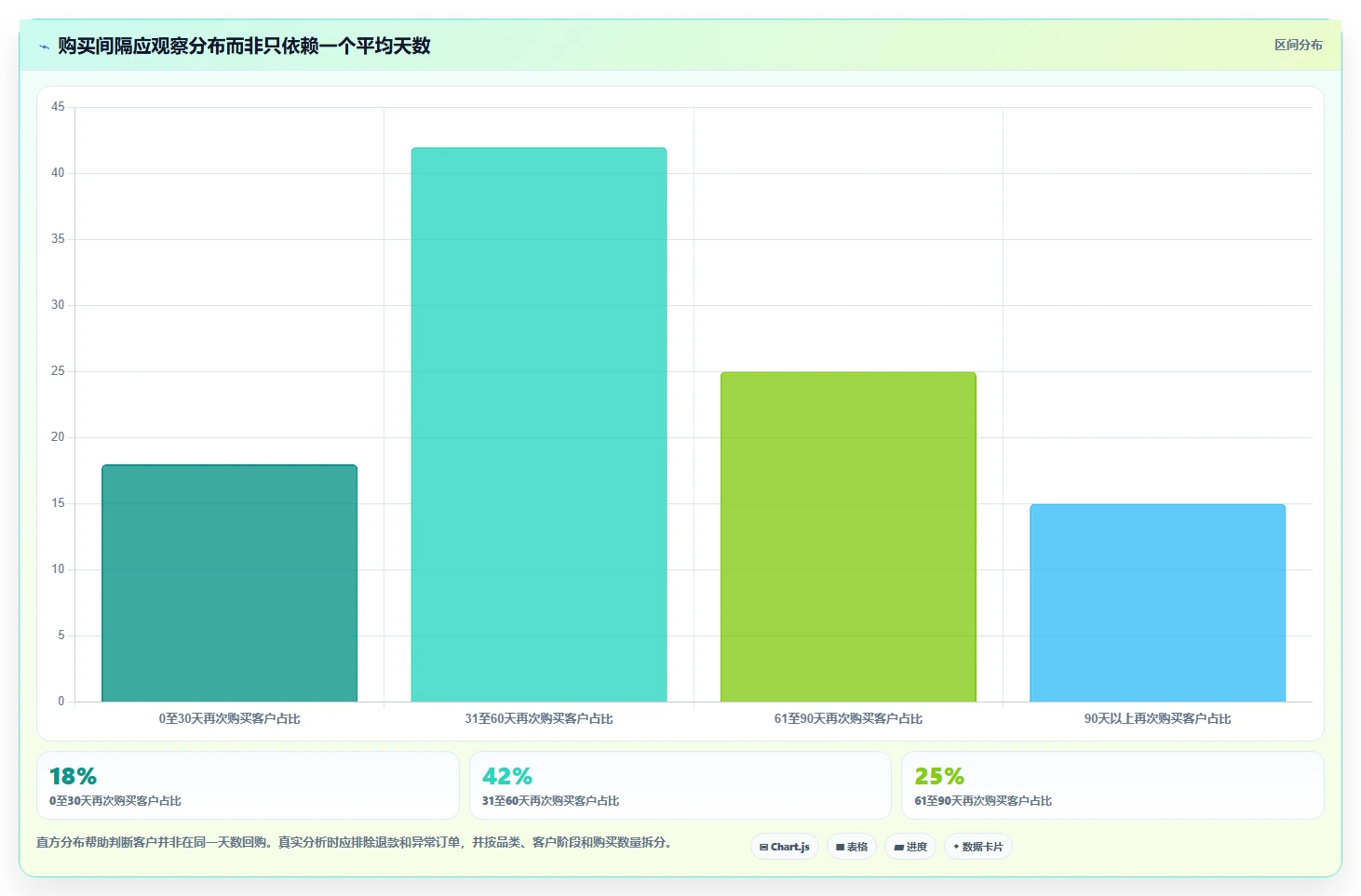Image resolution: width=1361 pixels, height=896 pixels.
Task: Select the 表格 chip
Action: tap(852, 847)
